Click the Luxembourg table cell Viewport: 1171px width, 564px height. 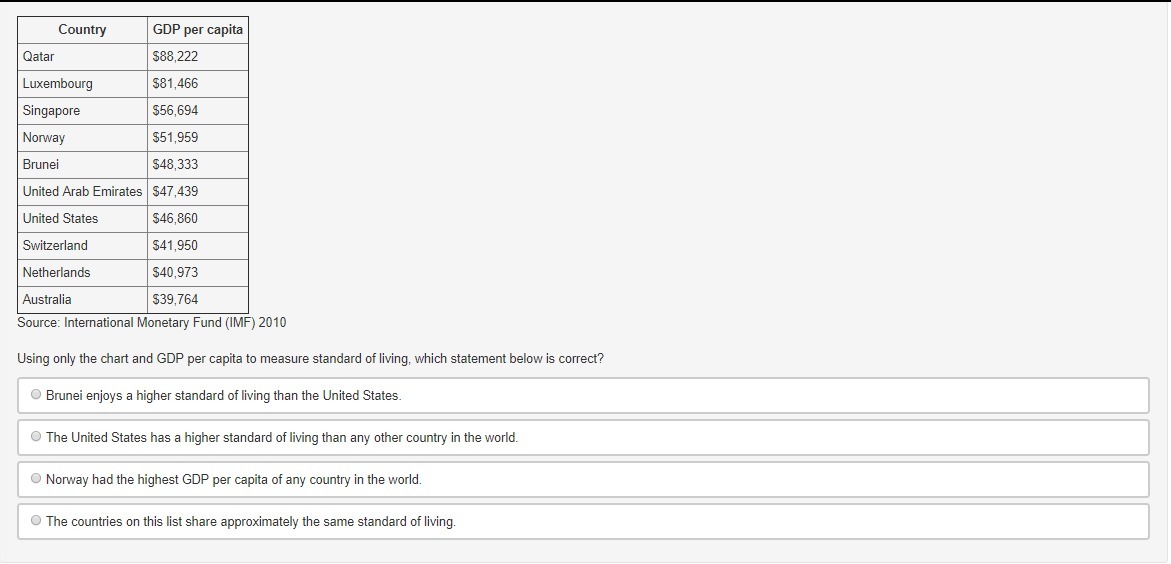82,84
